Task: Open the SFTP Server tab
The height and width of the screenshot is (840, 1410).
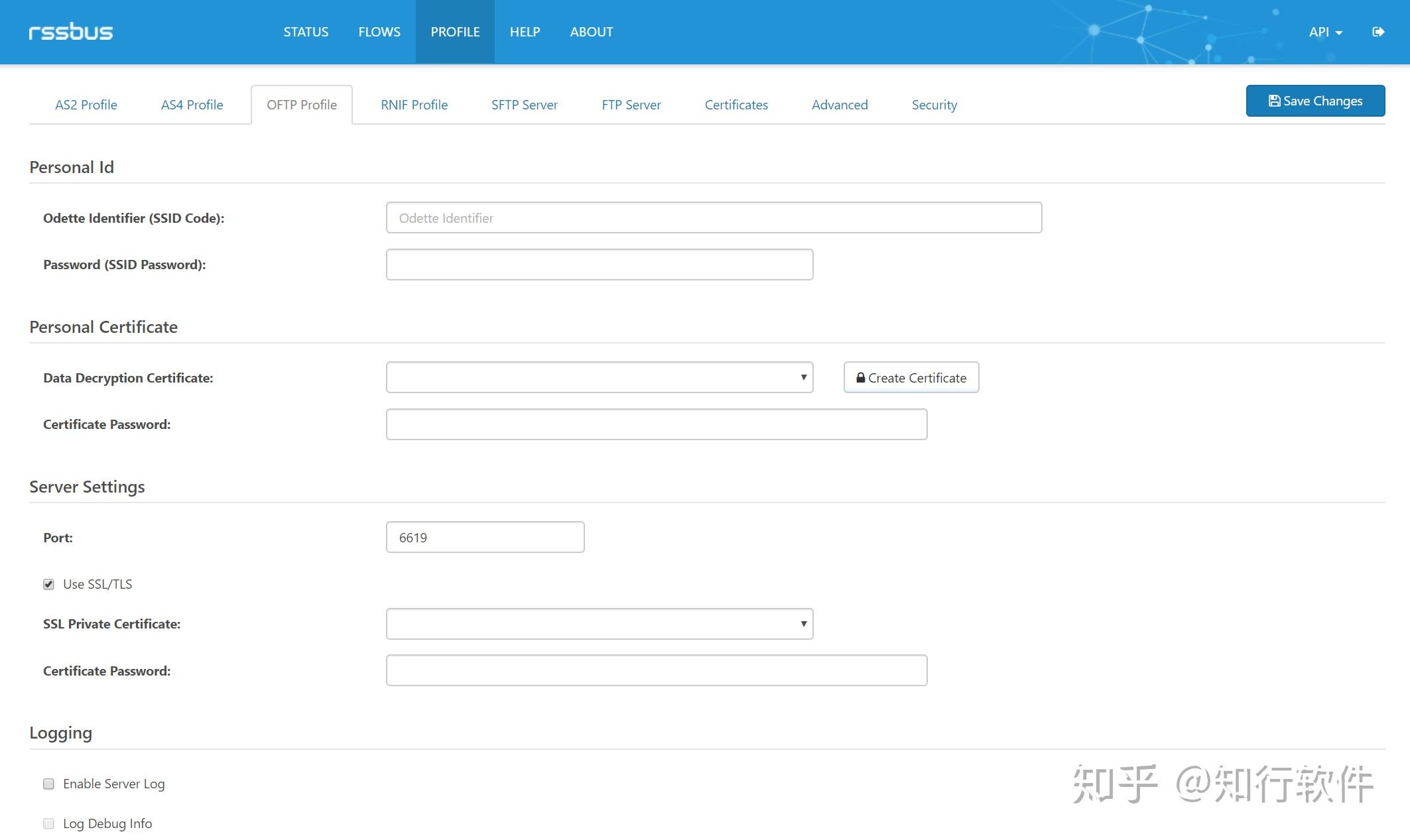Action: (524, 105)
